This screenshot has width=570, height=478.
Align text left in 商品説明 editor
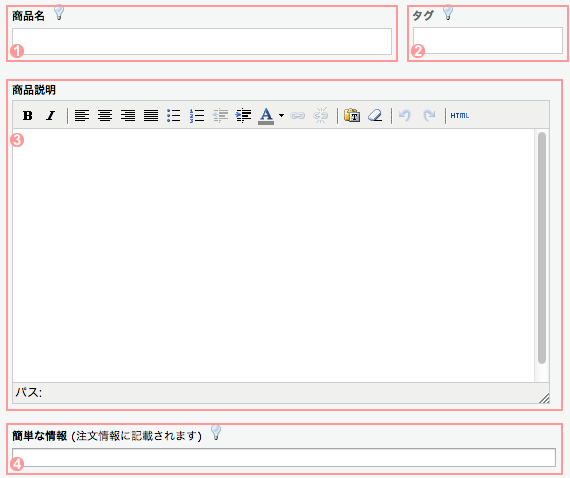pos(82,116)
